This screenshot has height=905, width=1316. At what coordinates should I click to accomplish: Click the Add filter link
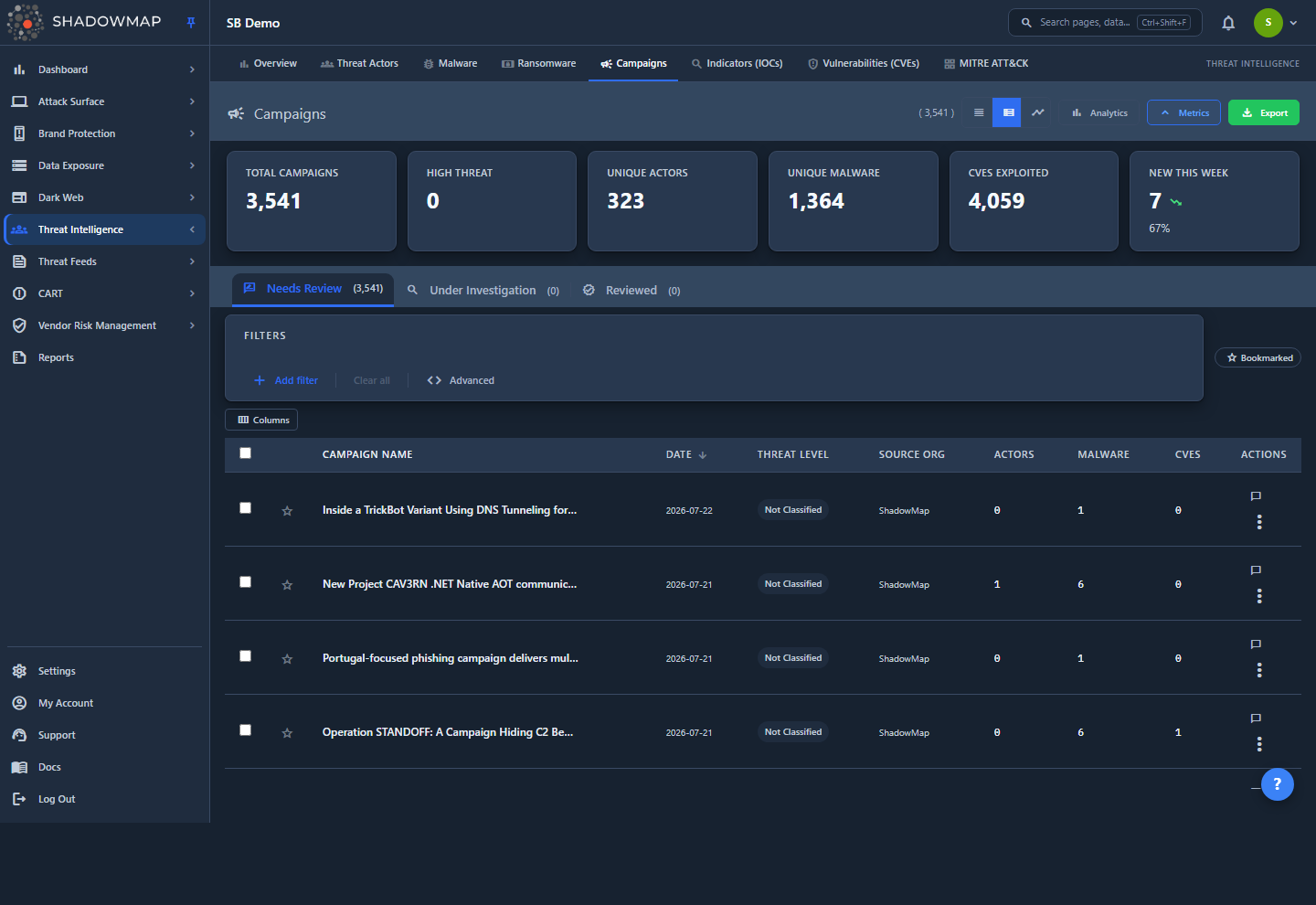286,380
